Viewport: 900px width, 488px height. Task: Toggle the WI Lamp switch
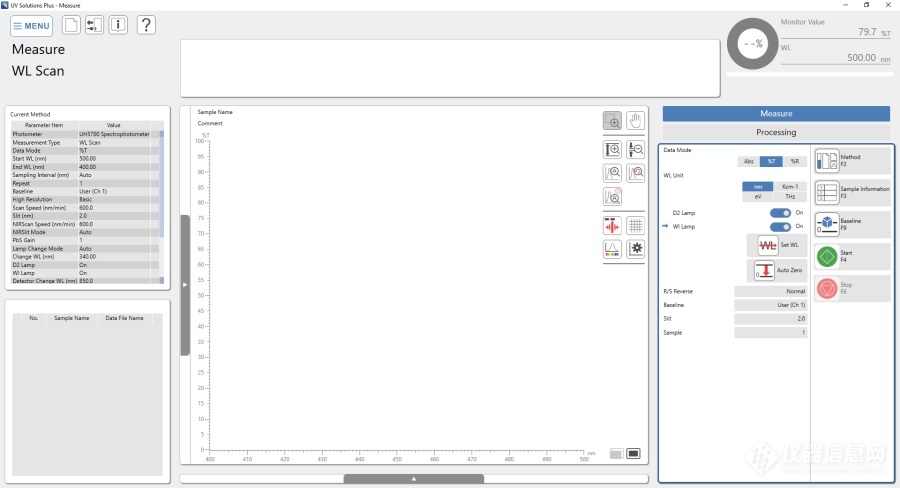pyautogui.click(x=780, y=227)
